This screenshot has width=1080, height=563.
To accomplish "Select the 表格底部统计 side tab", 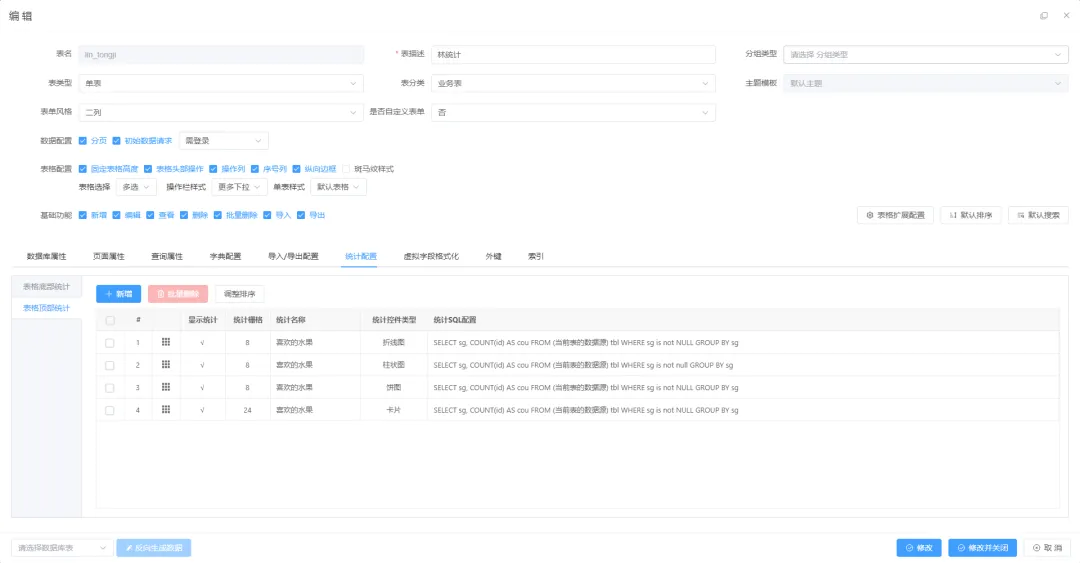I will [46, 287].
